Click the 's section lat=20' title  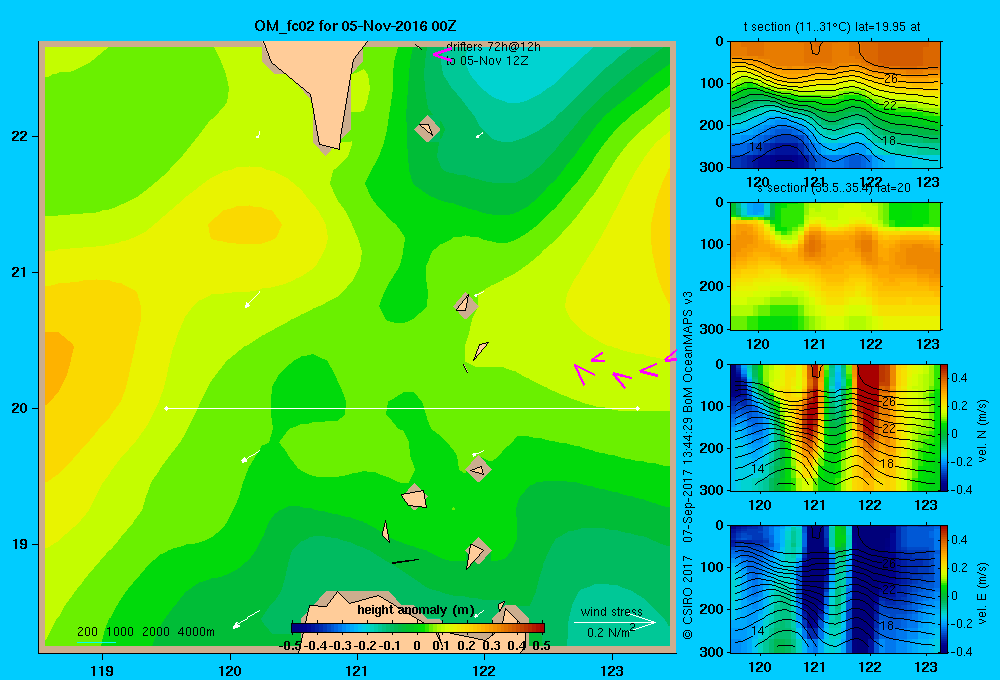coord(834,188)
